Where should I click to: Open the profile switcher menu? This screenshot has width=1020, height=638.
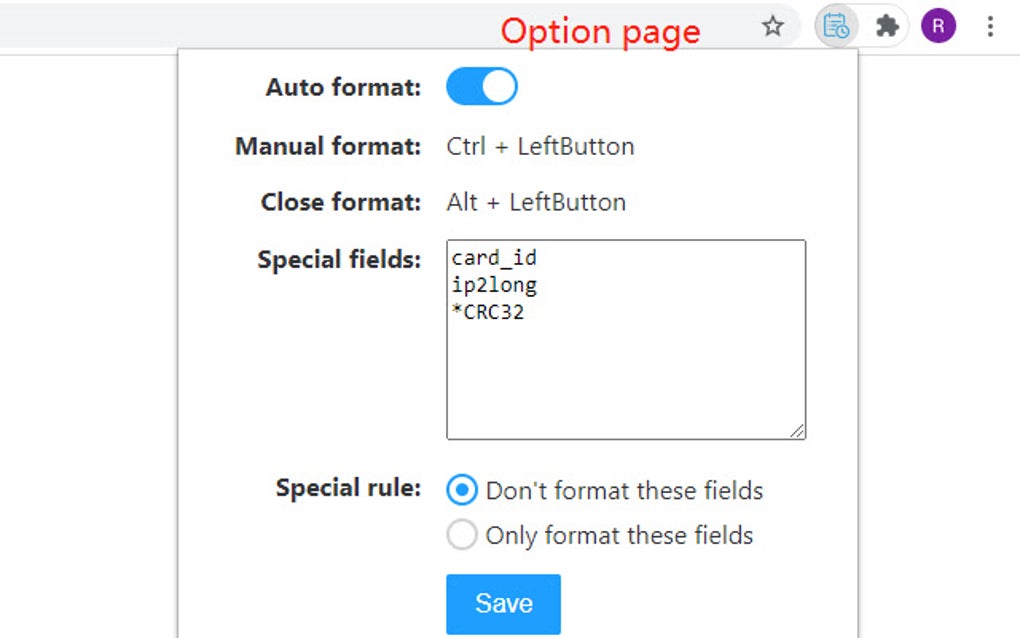tap(938, 26)
